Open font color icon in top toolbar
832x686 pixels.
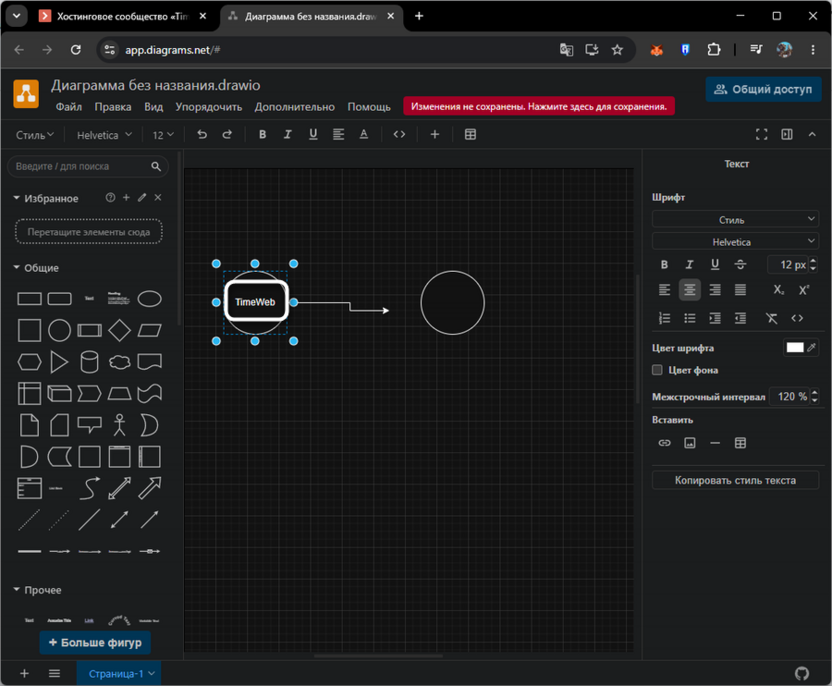364,135
